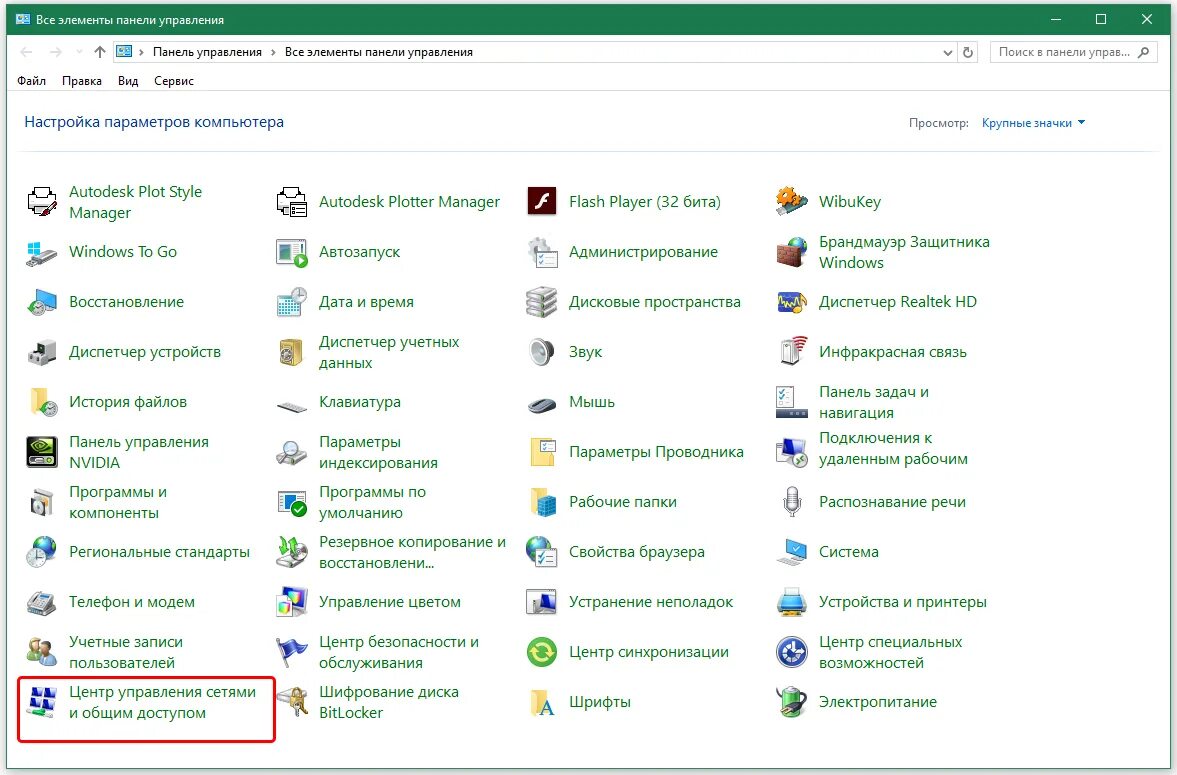Click the Телефон и модем link
The height and width of the screenshot is (775, 1177).
131,602
